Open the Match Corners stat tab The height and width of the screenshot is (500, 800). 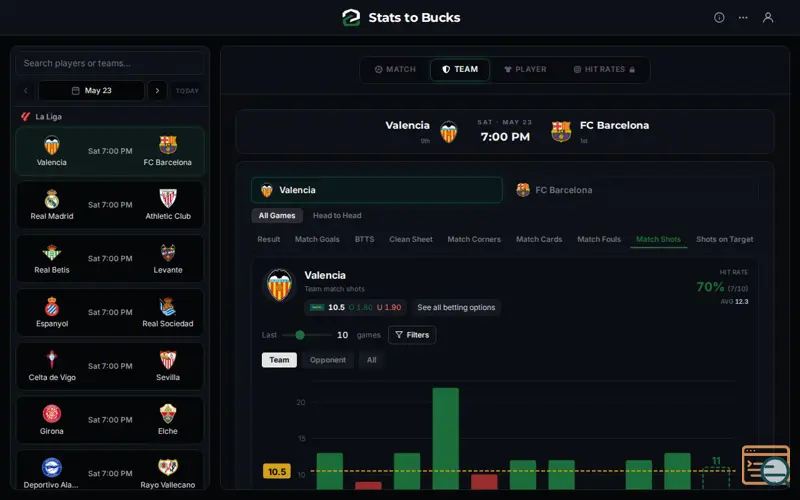point(474,239)
